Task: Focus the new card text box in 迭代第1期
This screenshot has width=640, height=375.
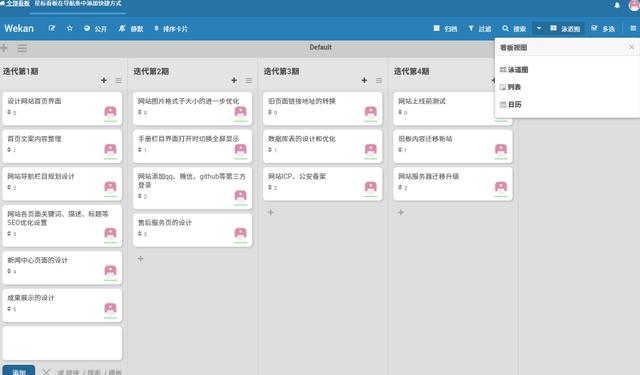Action: [x=62, y=343]
